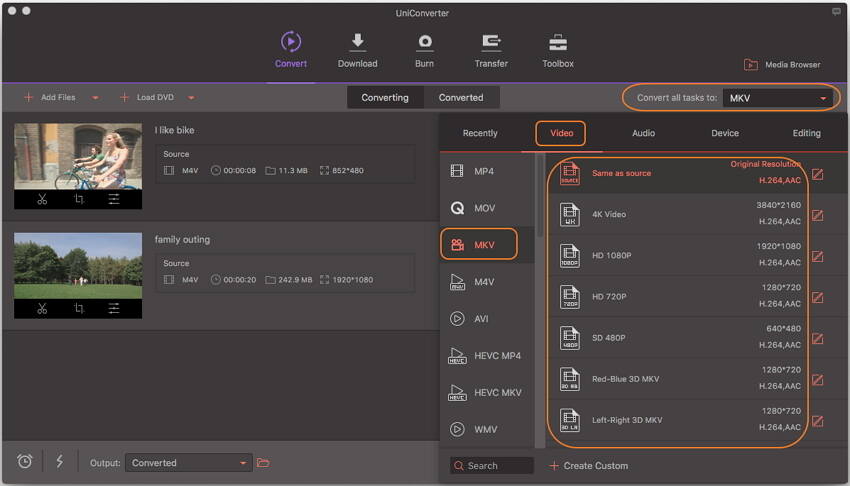Click the Add Files button
The height and width of the screenshot is (486, 850).
tap(50, 98)
